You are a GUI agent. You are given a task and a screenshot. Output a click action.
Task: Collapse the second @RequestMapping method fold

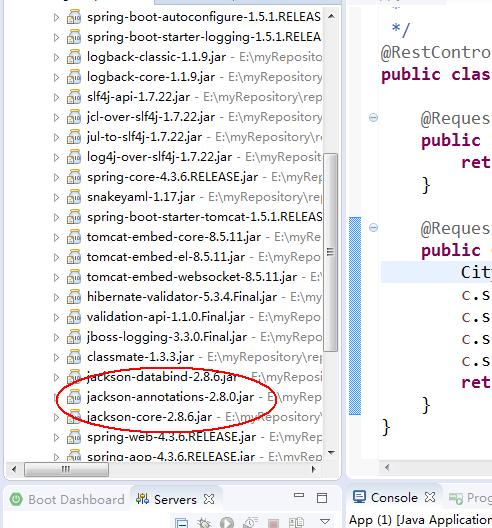373,228
